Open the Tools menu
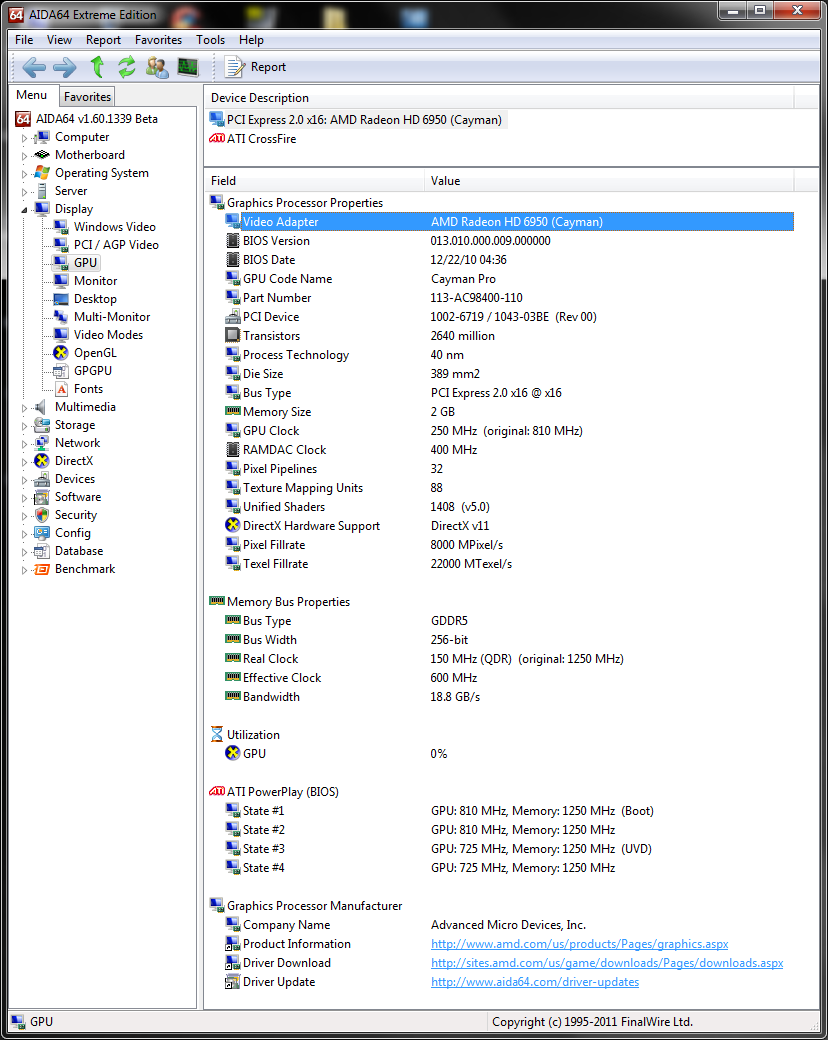The height and width of the screenshot is (1040, 828). pyautogui.click(x=210, y=40)
